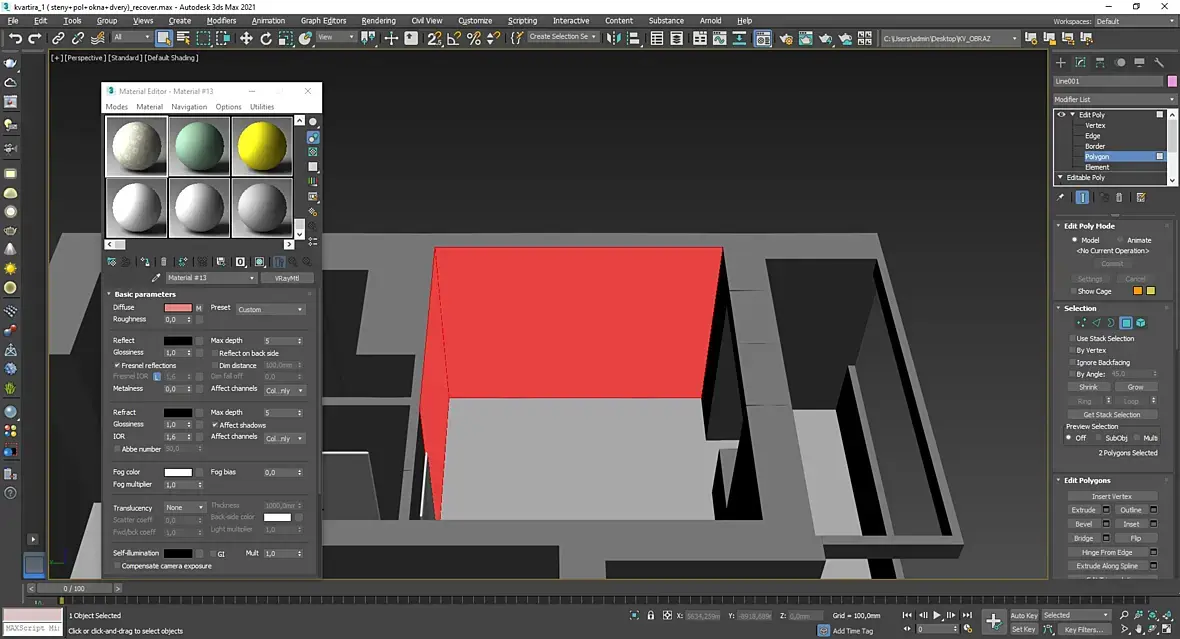1180x639 pixels.
Task: Click the Undo arrow icon
Action: 15,38
